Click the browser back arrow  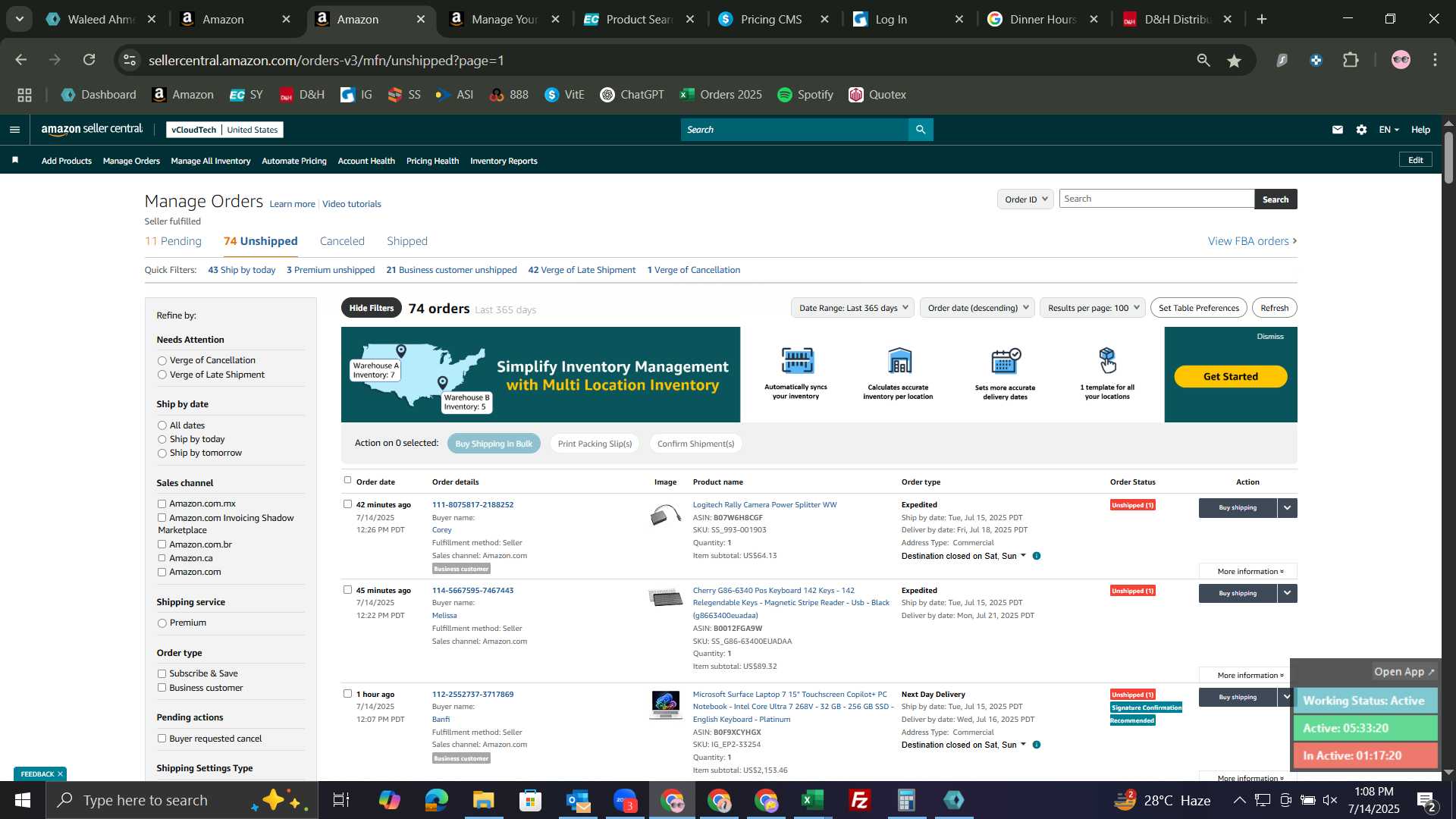(21, 60)
